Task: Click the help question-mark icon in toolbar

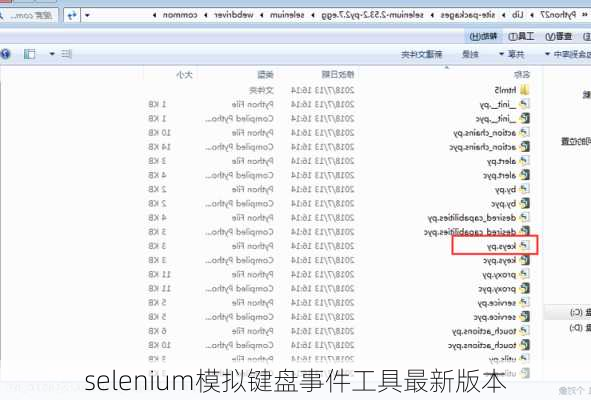Action: (5, 54)
